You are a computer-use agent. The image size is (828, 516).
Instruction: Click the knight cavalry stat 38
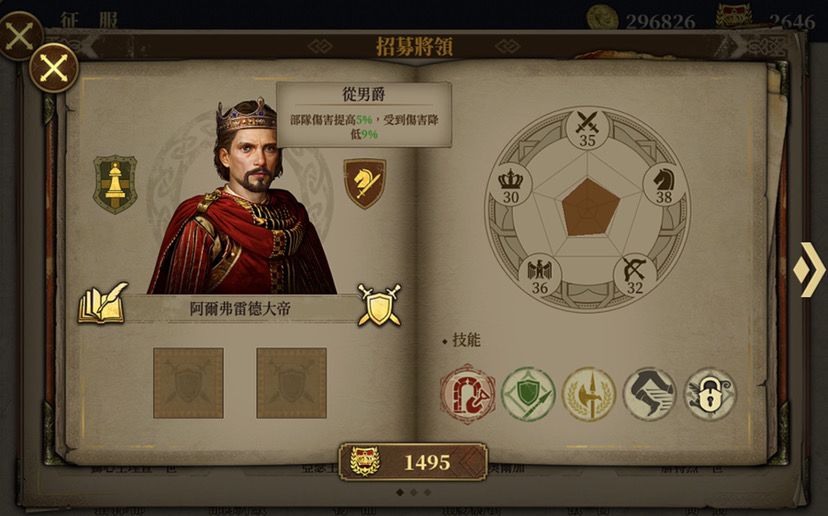[x=664, y=185]
